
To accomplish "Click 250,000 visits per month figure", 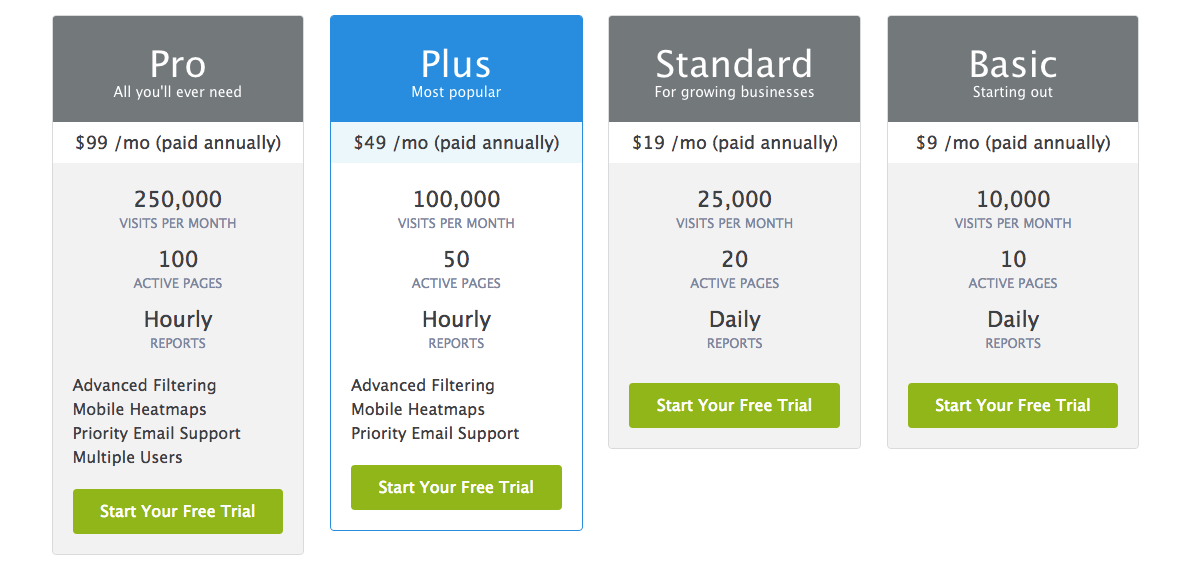I will (178, 199).
